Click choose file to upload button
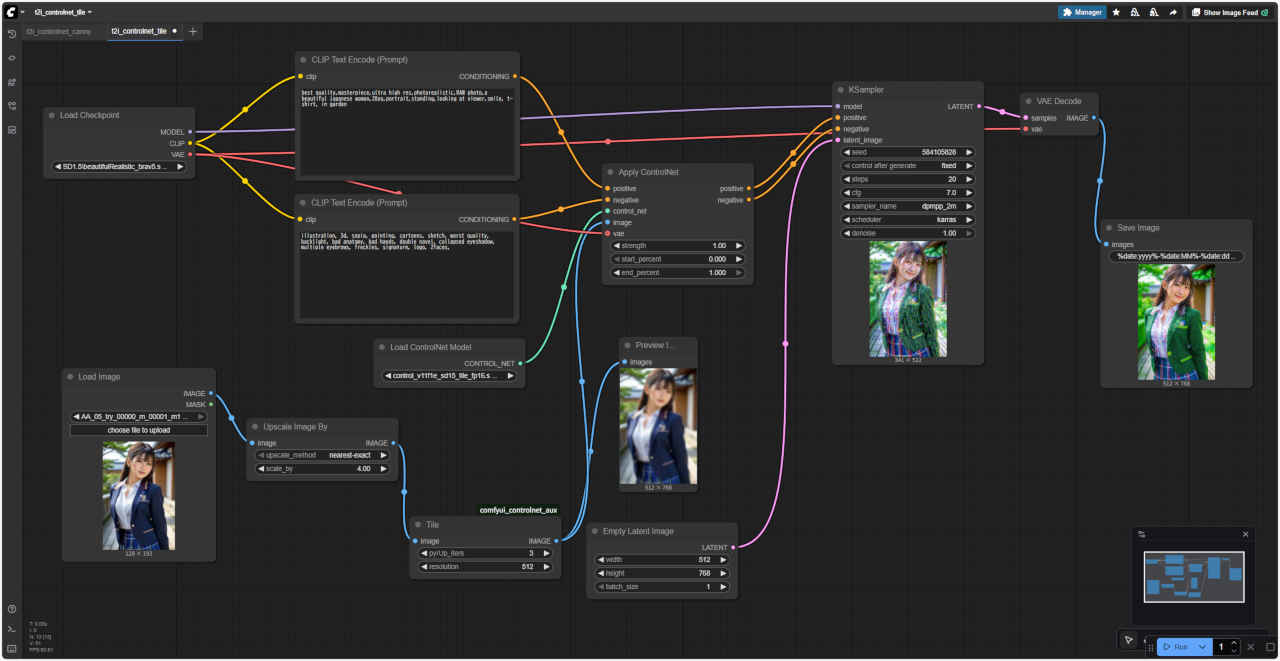1280x661 pixels. [x=138, y=430]
